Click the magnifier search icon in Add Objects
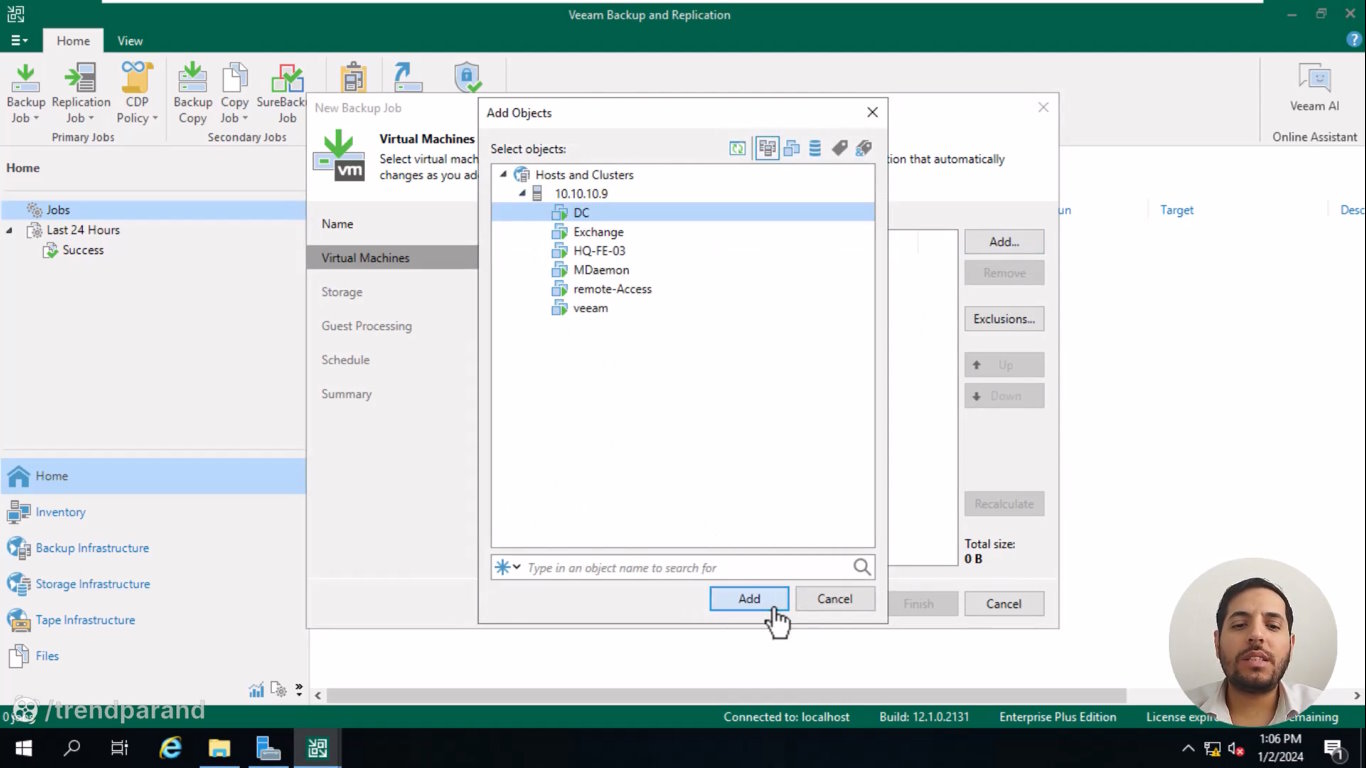Screen dimensions: 1366x768 tap(862, 567)
